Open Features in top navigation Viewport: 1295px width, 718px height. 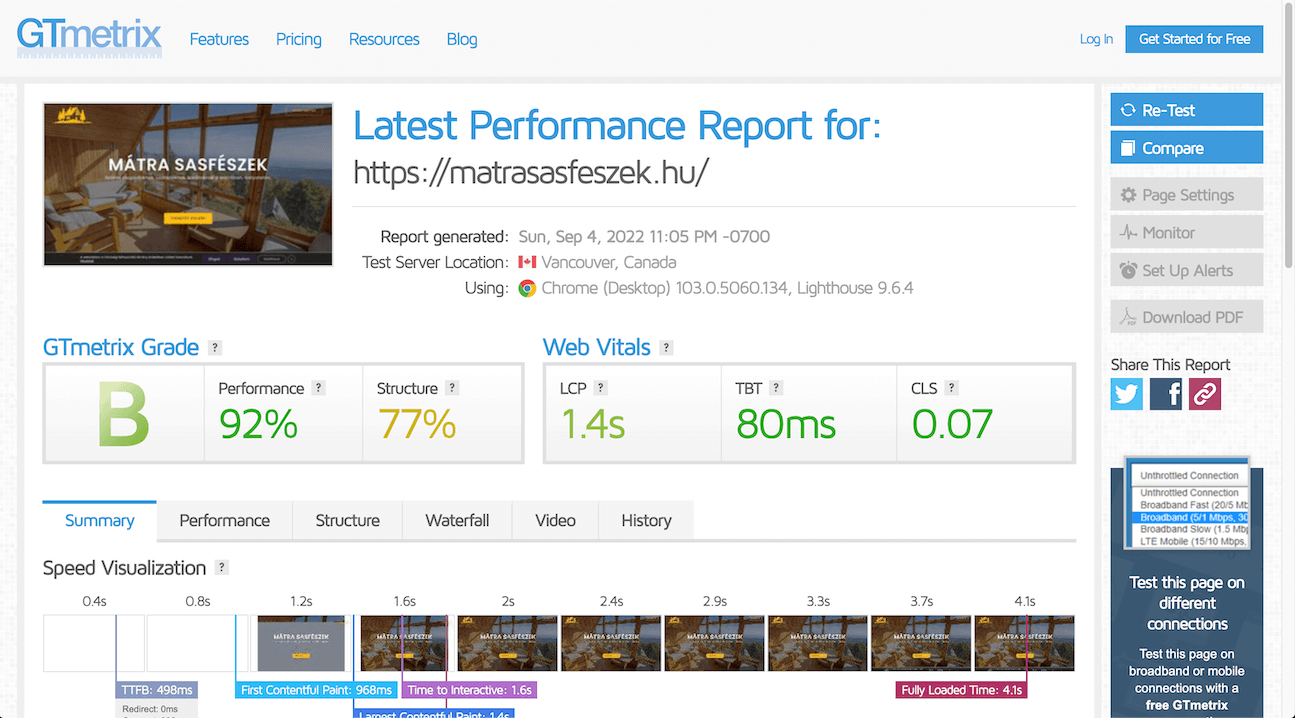[219, 39]
